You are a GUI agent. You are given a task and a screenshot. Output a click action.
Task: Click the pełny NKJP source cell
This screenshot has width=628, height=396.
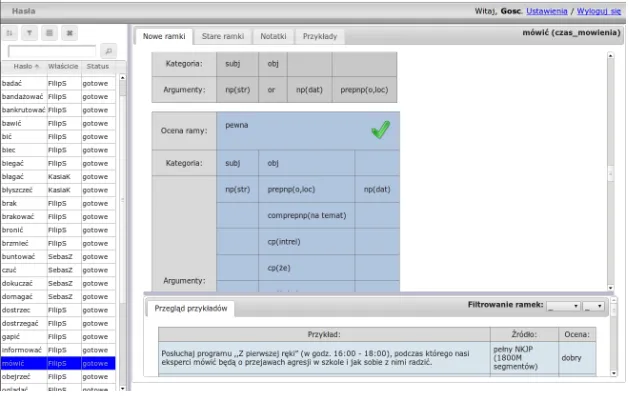point(524,358)
